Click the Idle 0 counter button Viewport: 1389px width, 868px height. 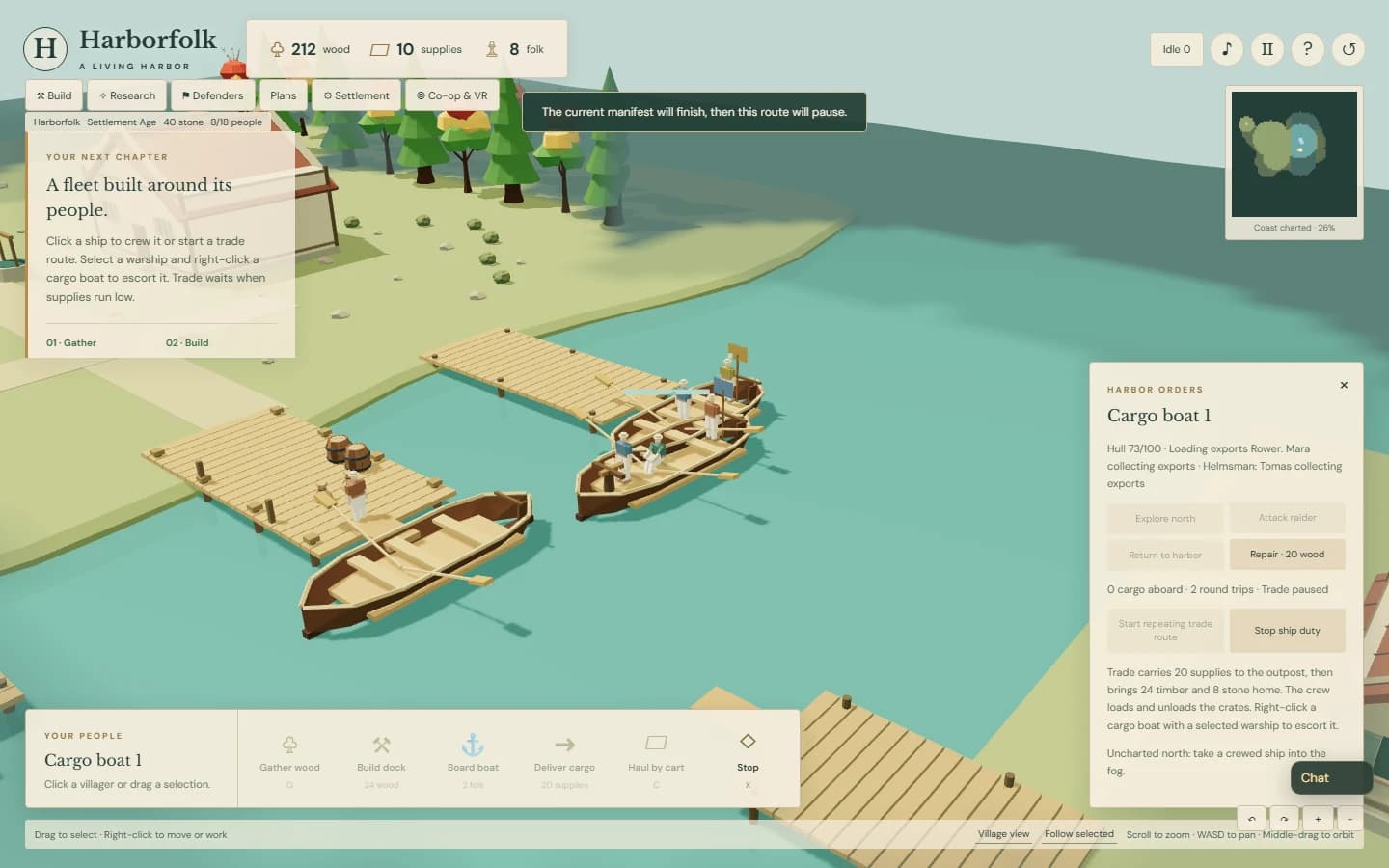click(1177, 49)
